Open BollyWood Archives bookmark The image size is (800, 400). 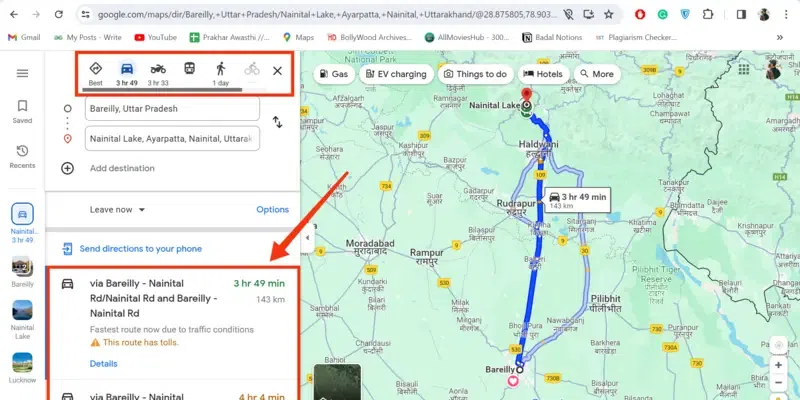pyautogui.click(x=369, y=37)
